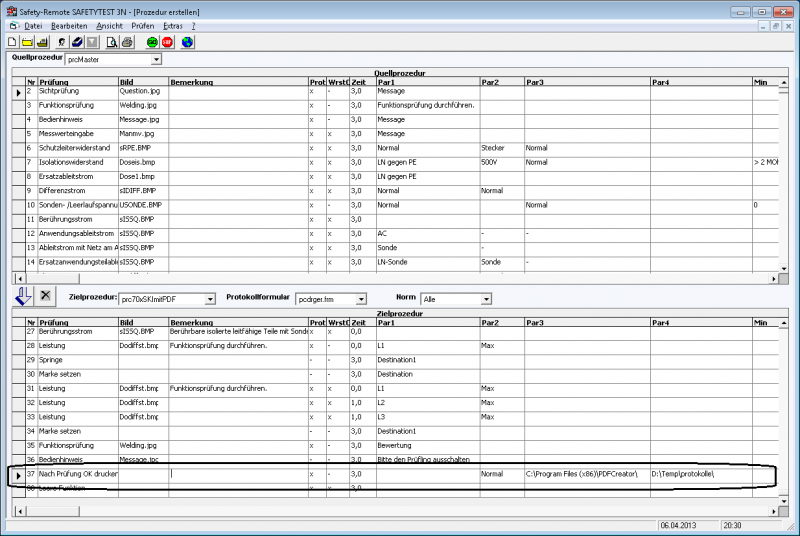Screen dimensions: 800x536
Task: Click the head silhouette toolbar icon
Action: (x=62, y=42)
